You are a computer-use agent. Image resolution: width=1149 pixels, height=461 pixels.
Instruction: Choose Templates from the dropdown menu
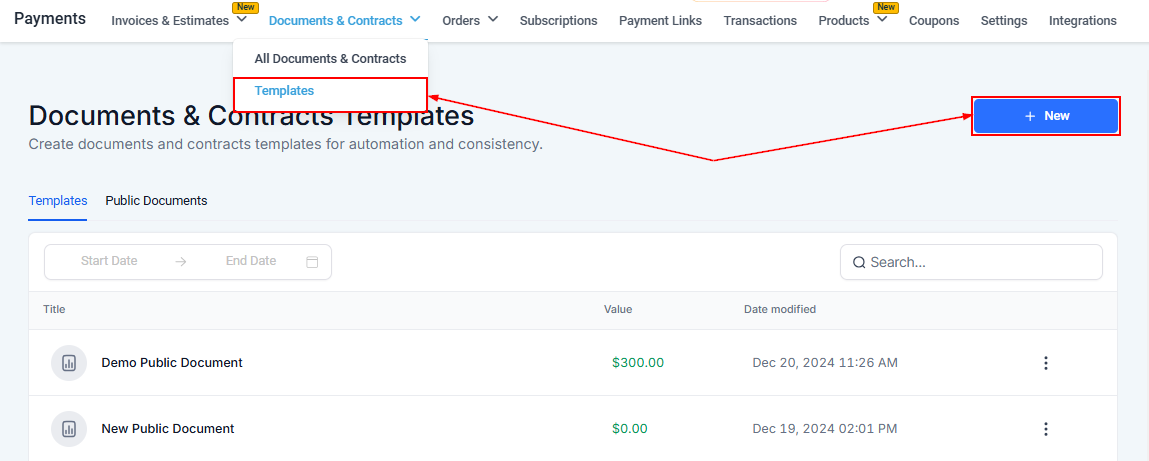click(284, 91)
